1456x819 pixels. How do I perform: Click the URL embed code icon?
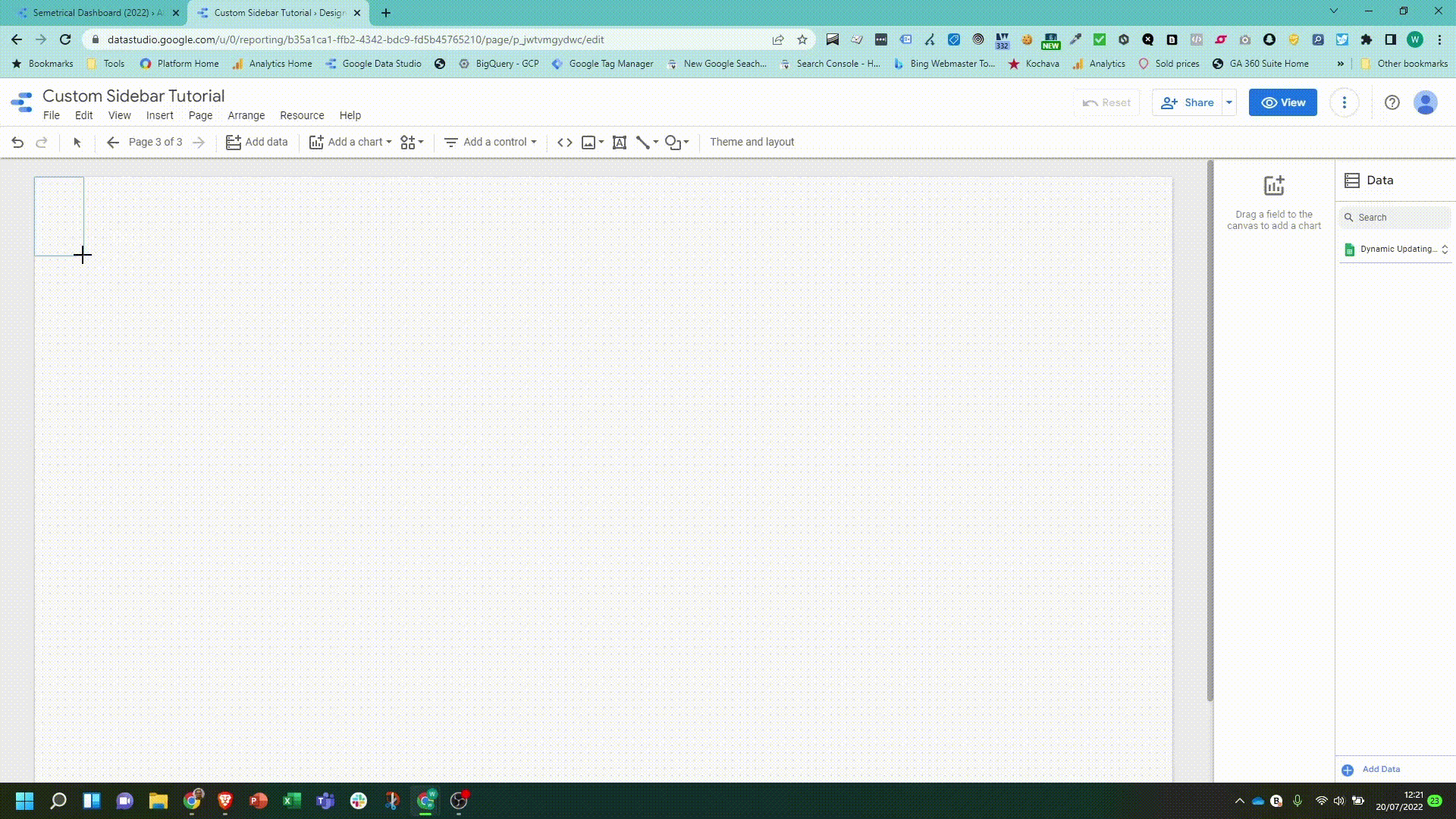pyautogui.click(x=565, y=143)
